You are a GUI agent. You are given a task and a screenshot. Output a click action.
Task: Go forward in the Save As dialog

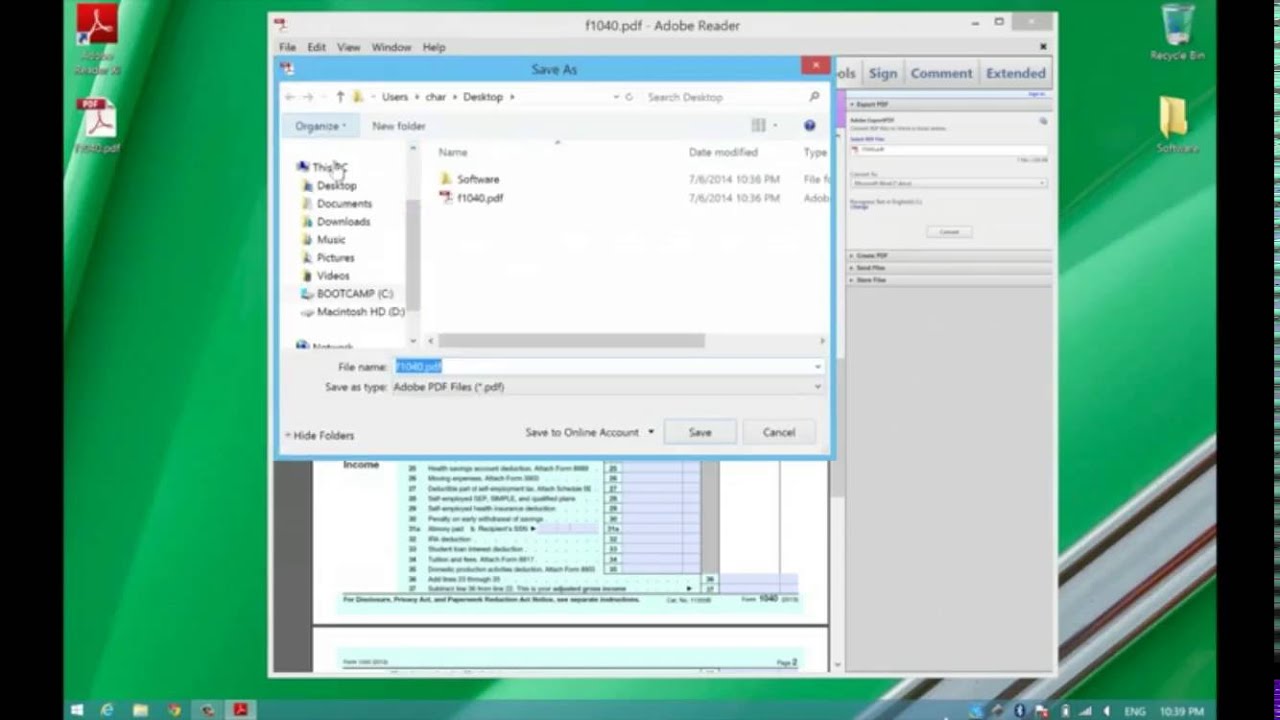pos(308,97)
